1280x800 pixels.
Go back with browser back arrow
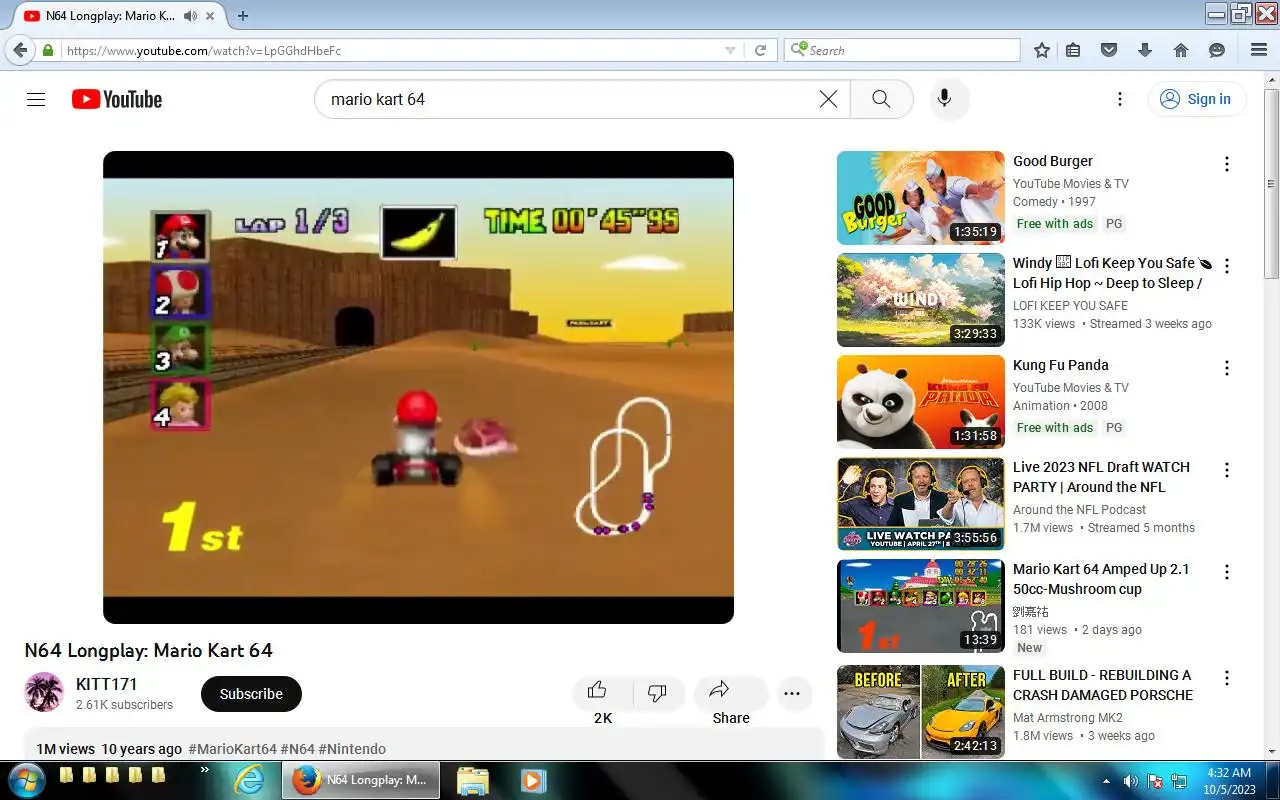20,50
